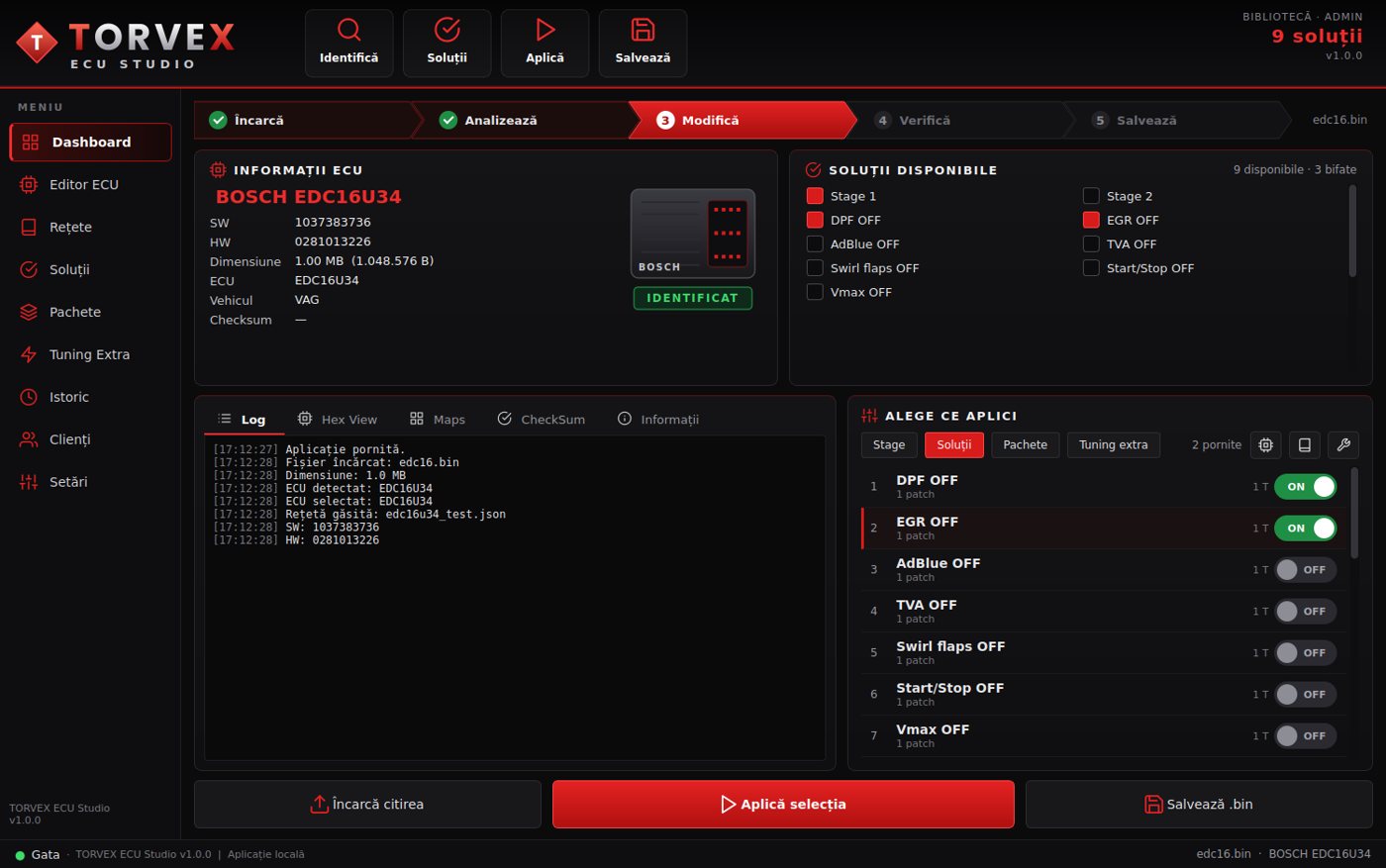Check the Swirl flaps OFF checkbox
The width and height of the screenshot is (1386, 868).
click(815, 268)
